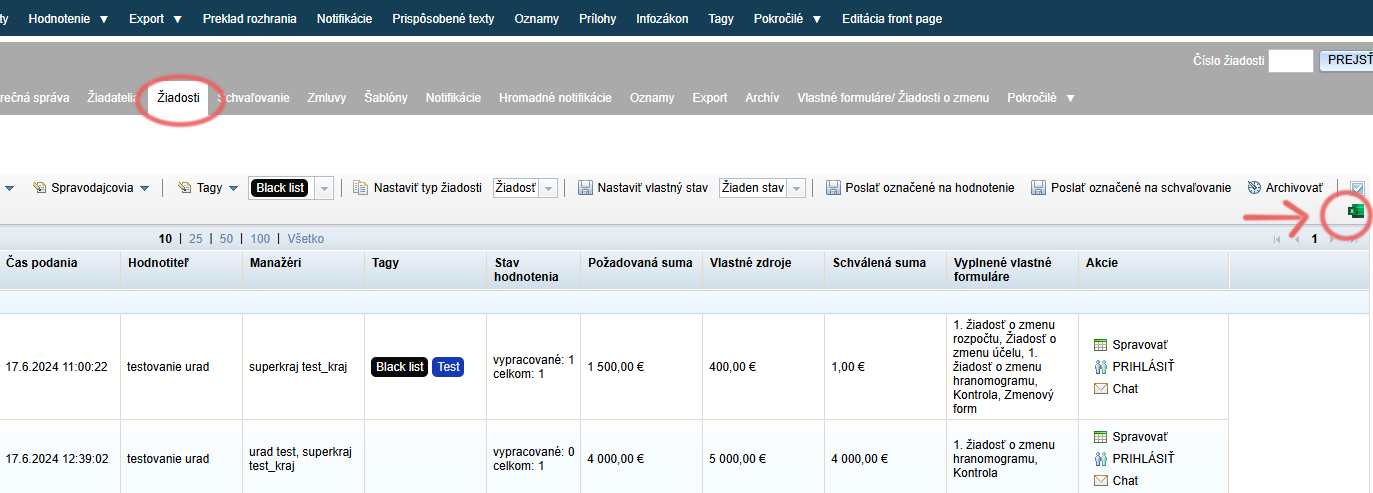Click Poslať označené na schvaľovanie save icon

1038,187
